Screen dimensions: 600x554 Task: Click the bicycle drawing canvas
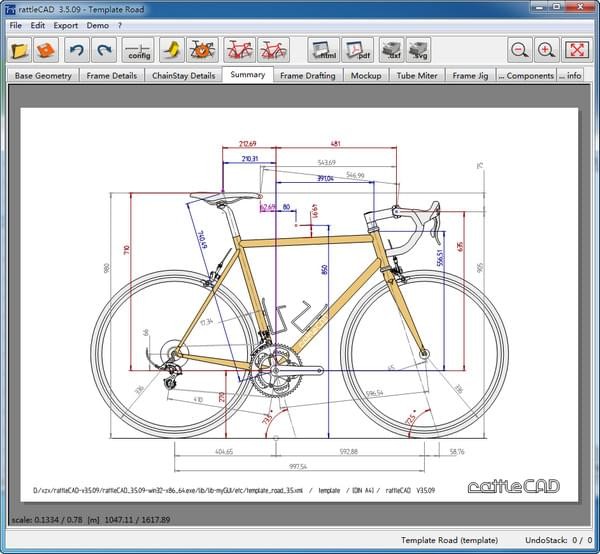tap(300, 300)
